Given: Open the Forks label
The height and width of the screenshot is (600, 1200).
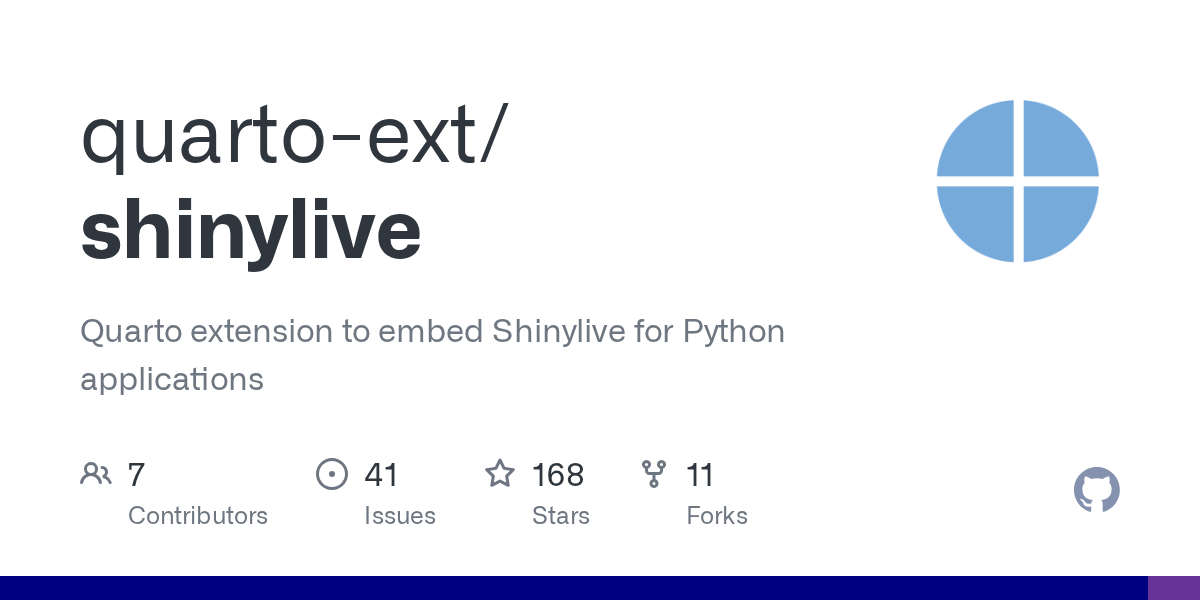Looking at the screenshot, I should (717, 516).
